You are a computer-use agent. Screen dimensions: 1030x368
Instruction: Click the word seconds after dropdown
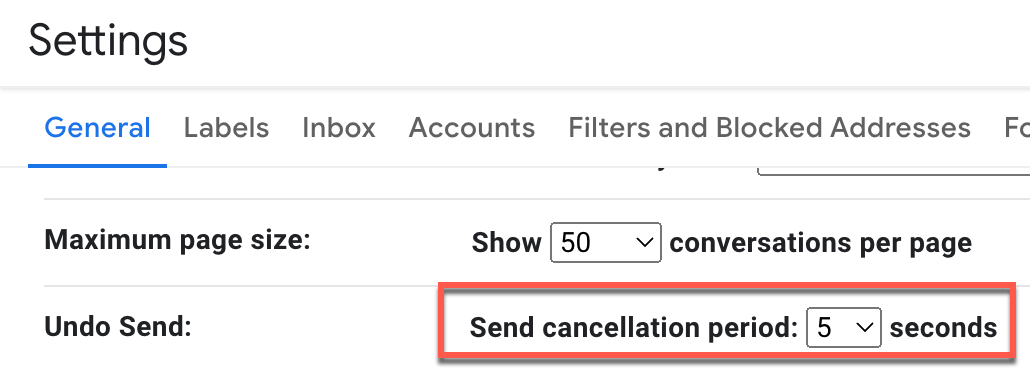[943, 327]
